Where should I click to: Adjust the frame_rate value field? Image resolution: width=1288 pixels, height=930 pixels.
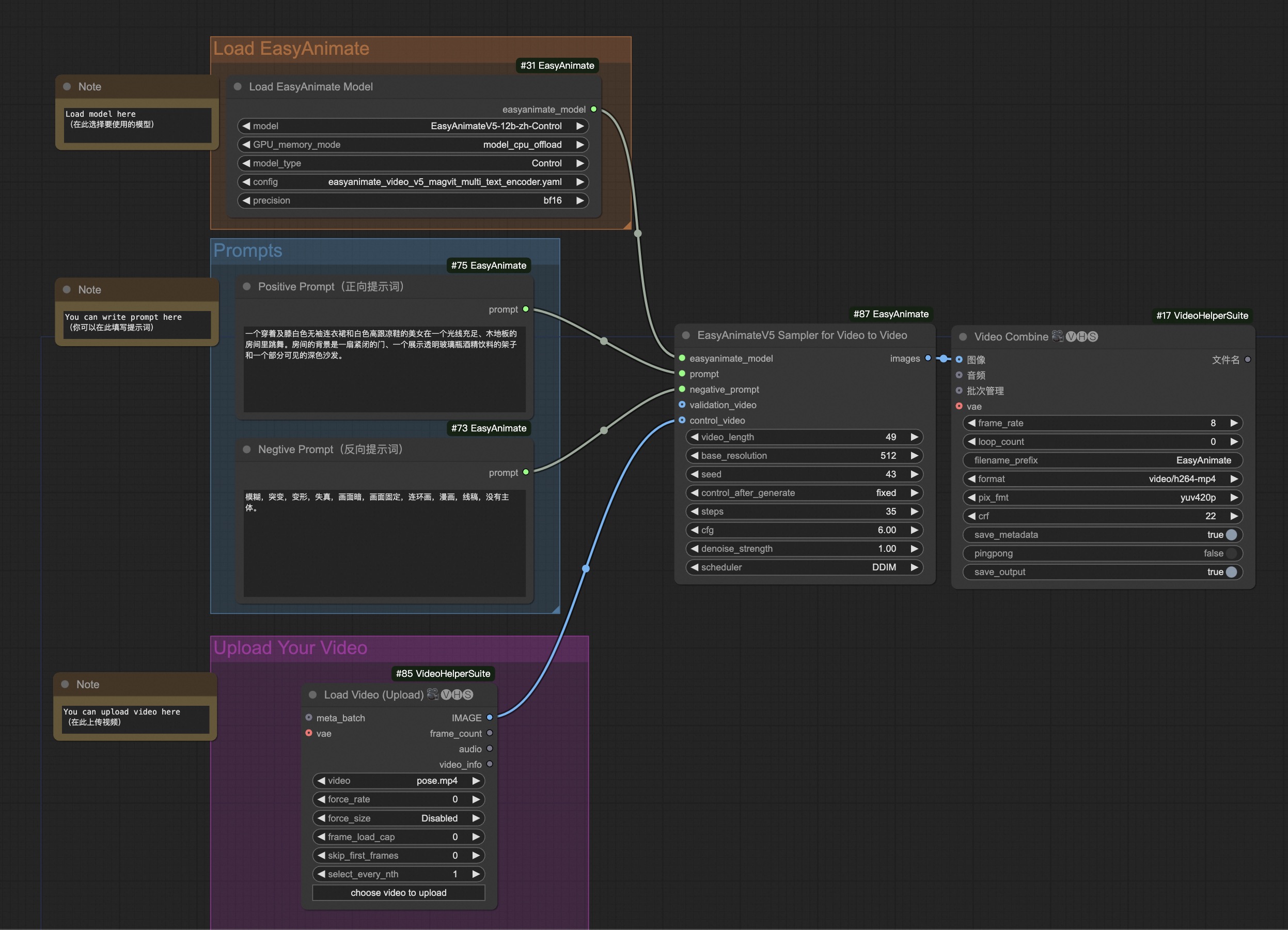coord(1103,423)
